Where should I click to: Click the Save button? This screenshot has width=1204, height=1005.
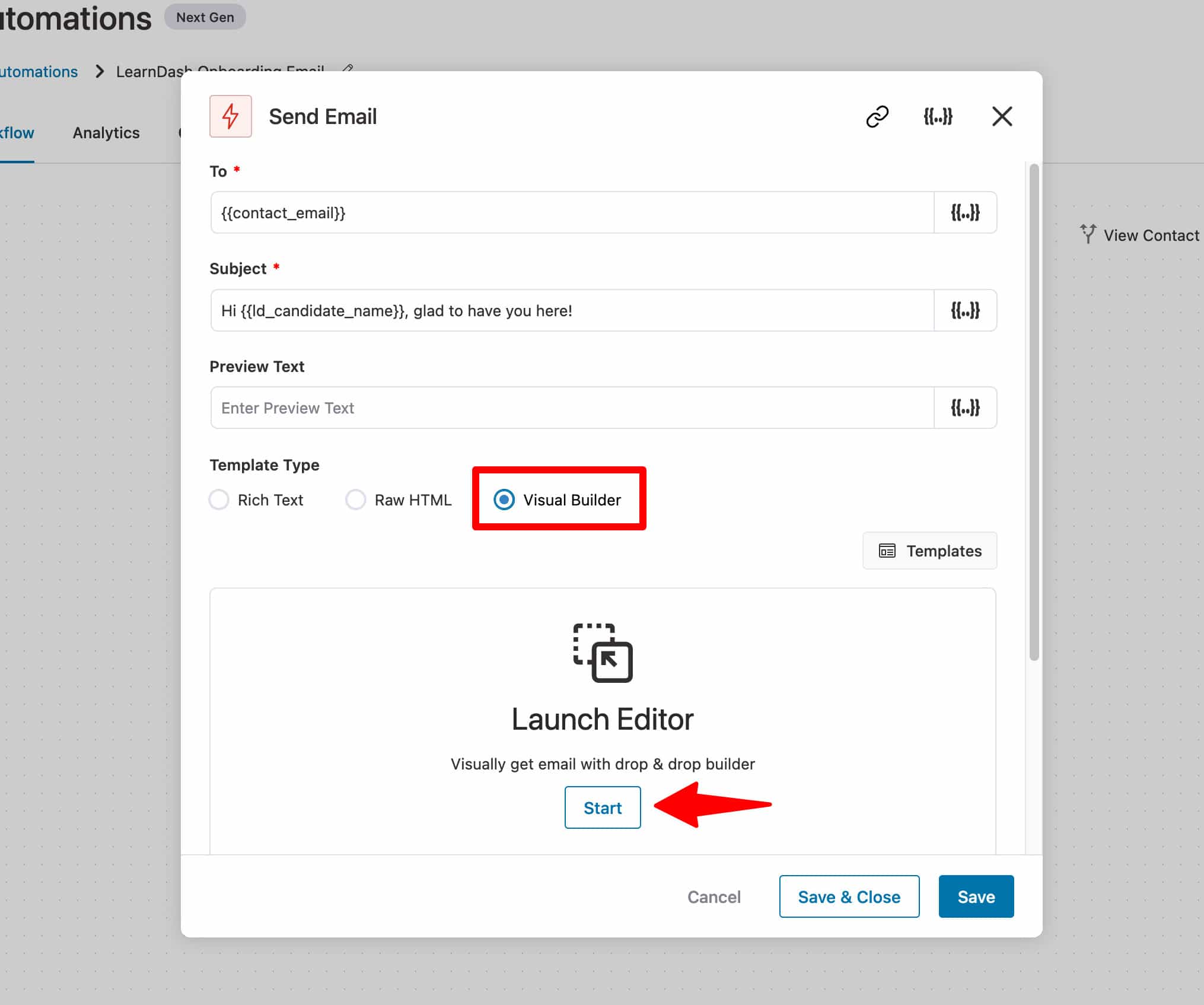(975, 896)
